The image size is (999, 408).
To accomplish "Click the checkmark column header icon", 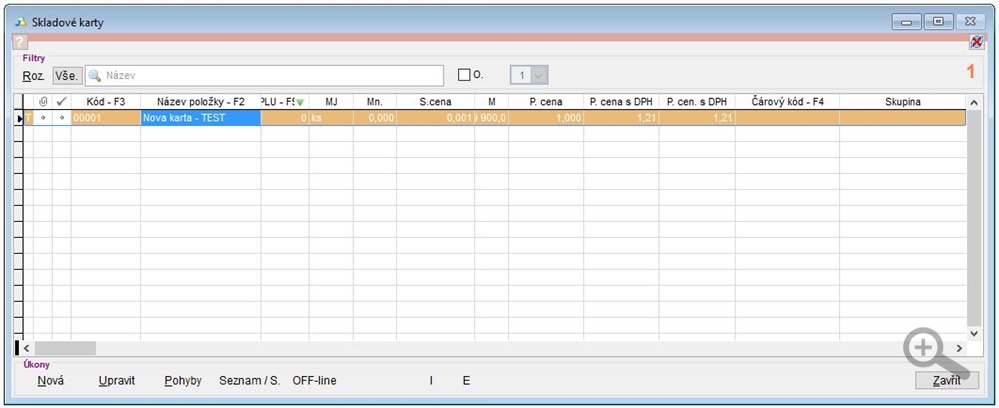I will tap(61, 102).
